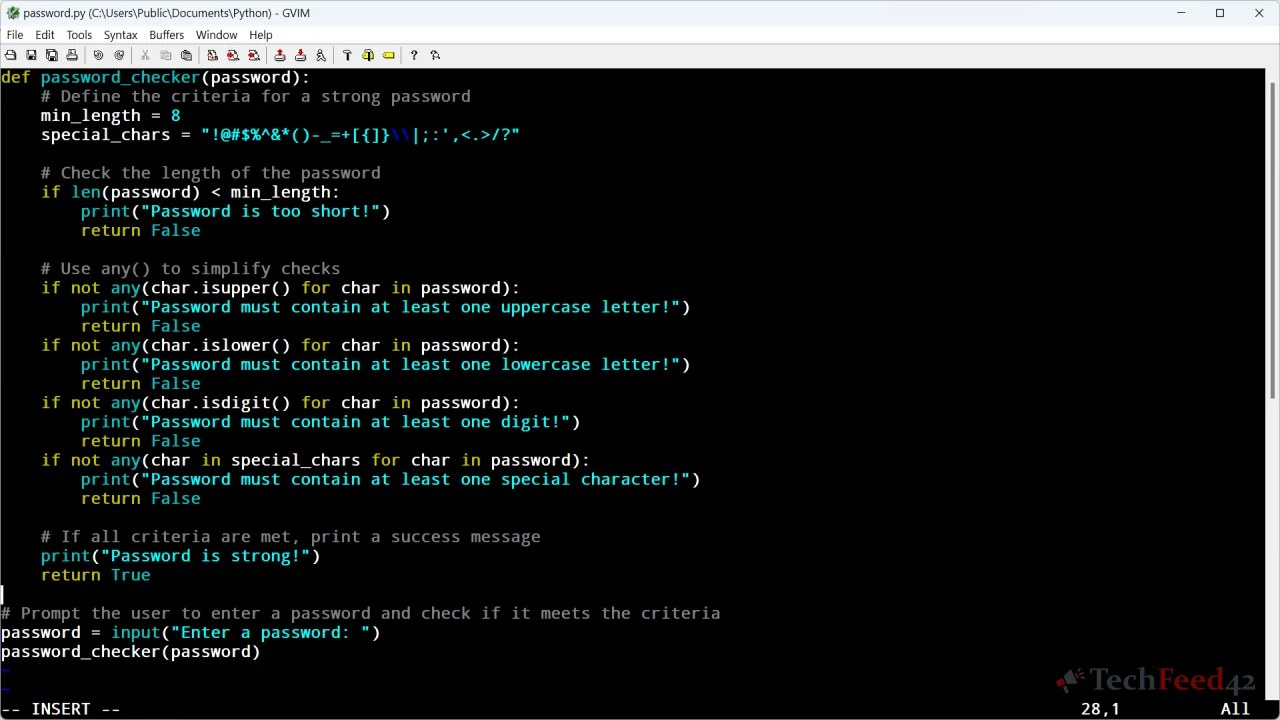Save the session with the download-arrow icon
The image size is (1280, 720).
[x=300, y=55]
